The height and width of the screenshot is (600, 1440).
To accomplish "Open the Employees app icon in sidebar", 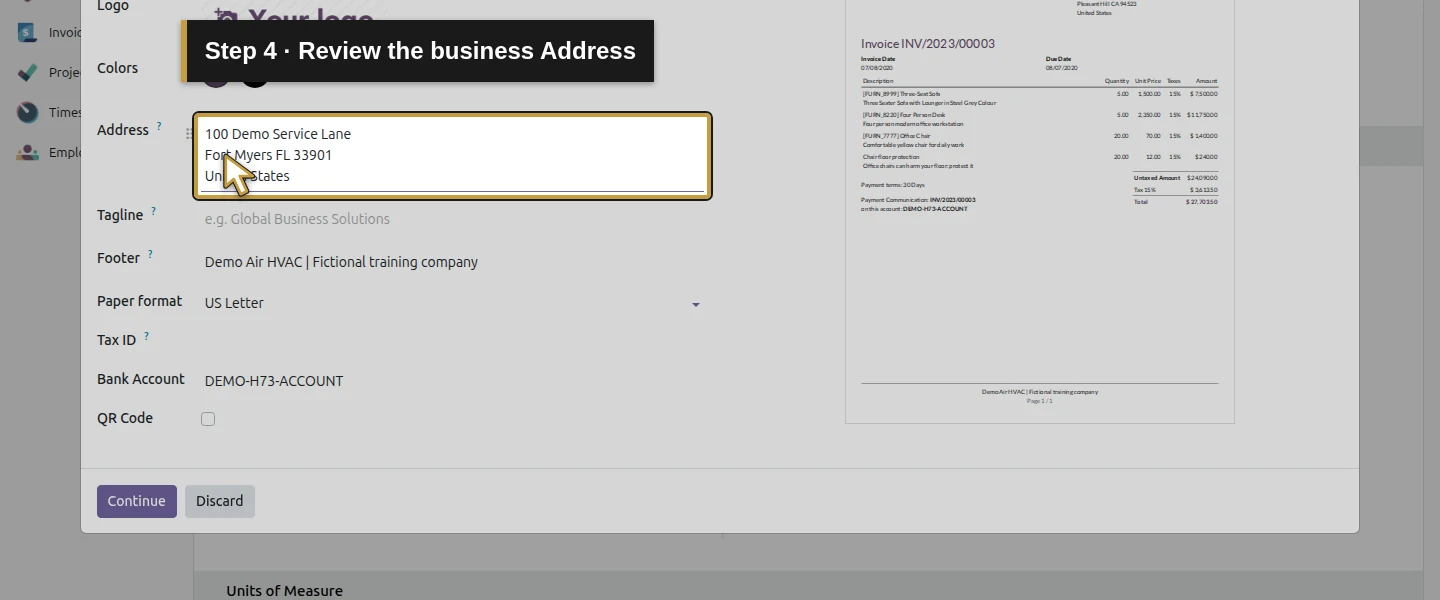I will click(28, 153).
